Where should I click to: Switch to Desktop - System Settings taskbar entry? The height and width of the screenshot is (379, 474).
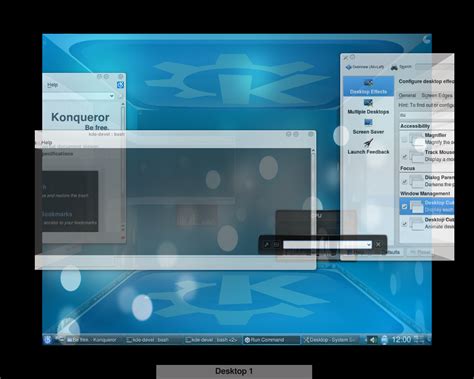pyautogui.click(x=330, y=340)
